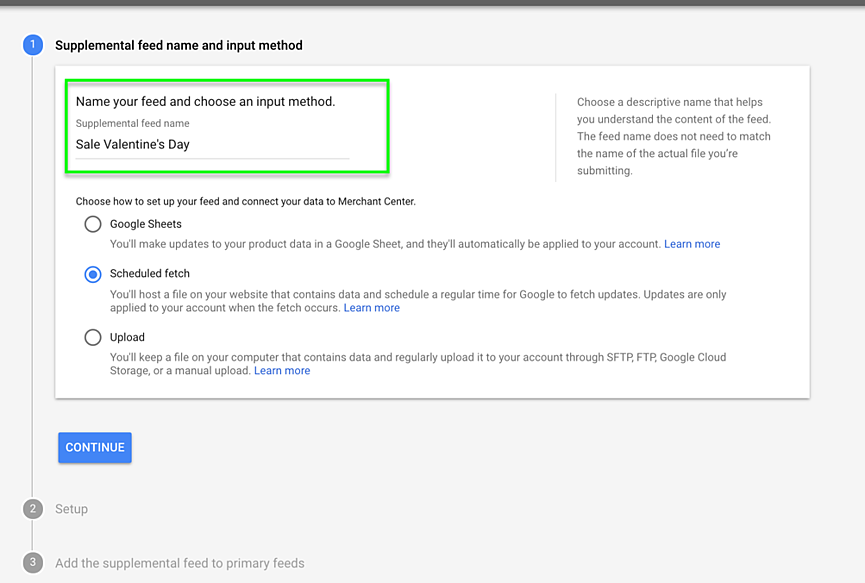
Task: Click 'Name your feed and choose an input method' heading
Action: tap(205, 102)
